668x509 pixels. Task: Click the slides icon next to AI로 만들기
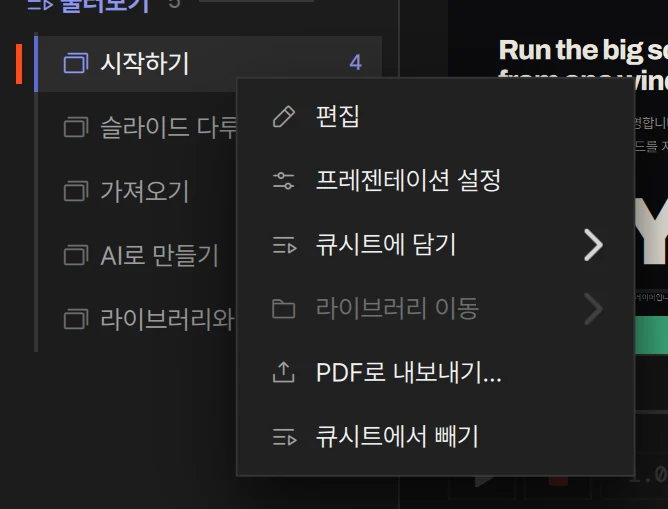point(76,255)
